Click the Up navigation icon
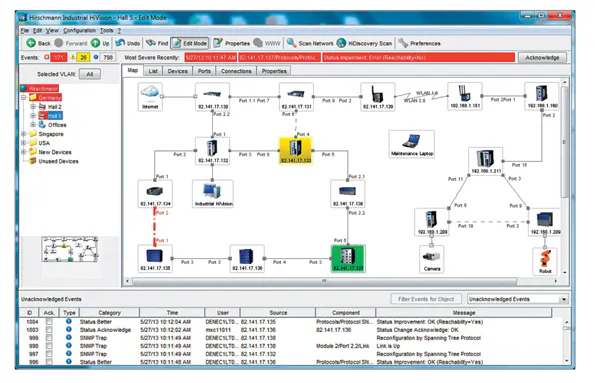This screenshot has height=383, width=595. (96, 43)
